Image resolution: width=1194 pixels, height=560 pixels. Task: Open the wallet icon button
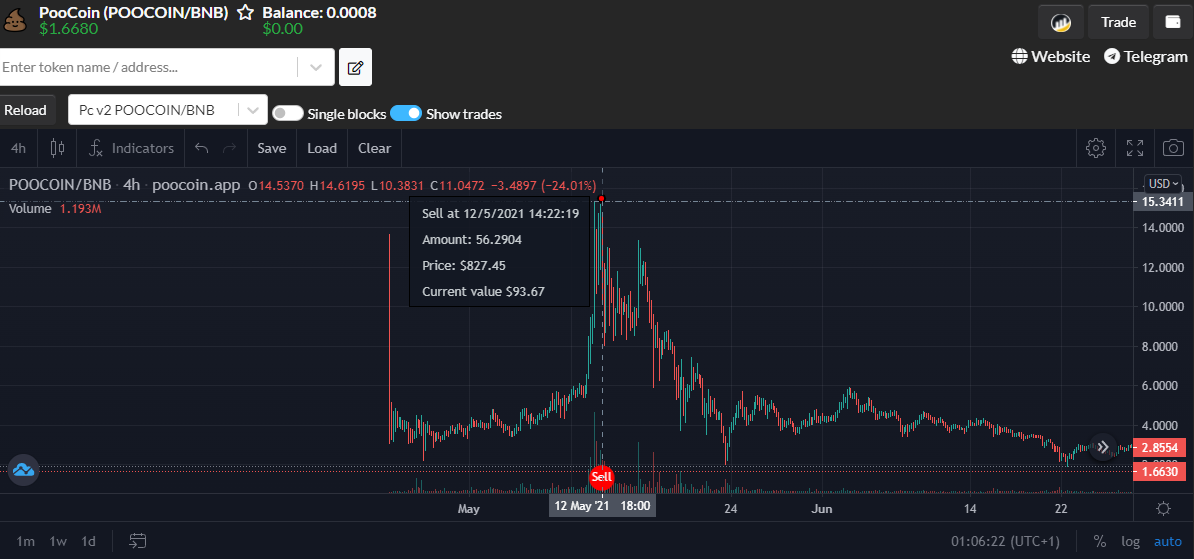[1173, 22]
